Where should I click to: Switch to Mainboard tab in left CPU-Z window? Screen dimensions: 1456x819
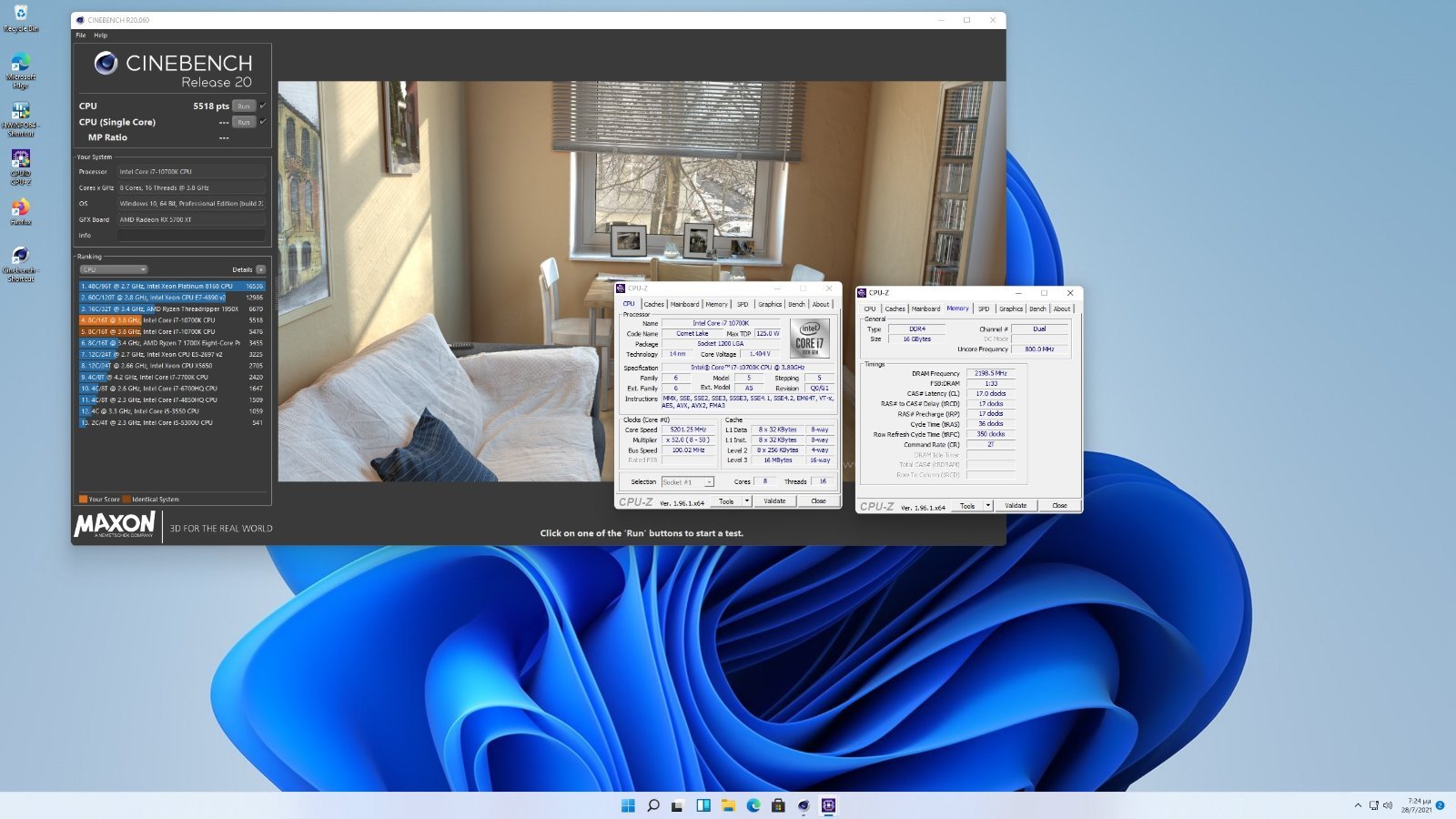(685, 304)
